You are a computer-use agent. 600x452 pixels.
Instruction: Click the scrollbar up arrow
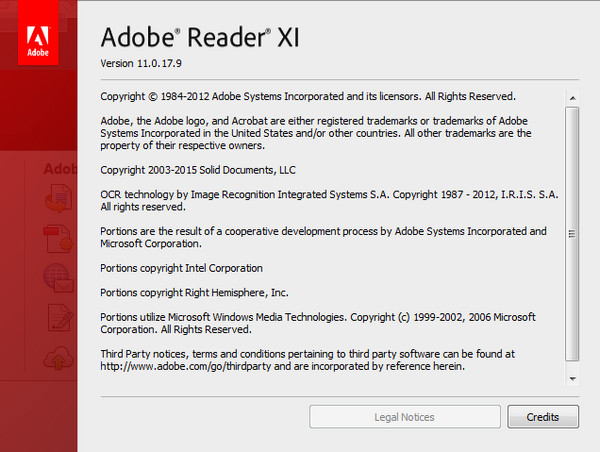(572, 99)
